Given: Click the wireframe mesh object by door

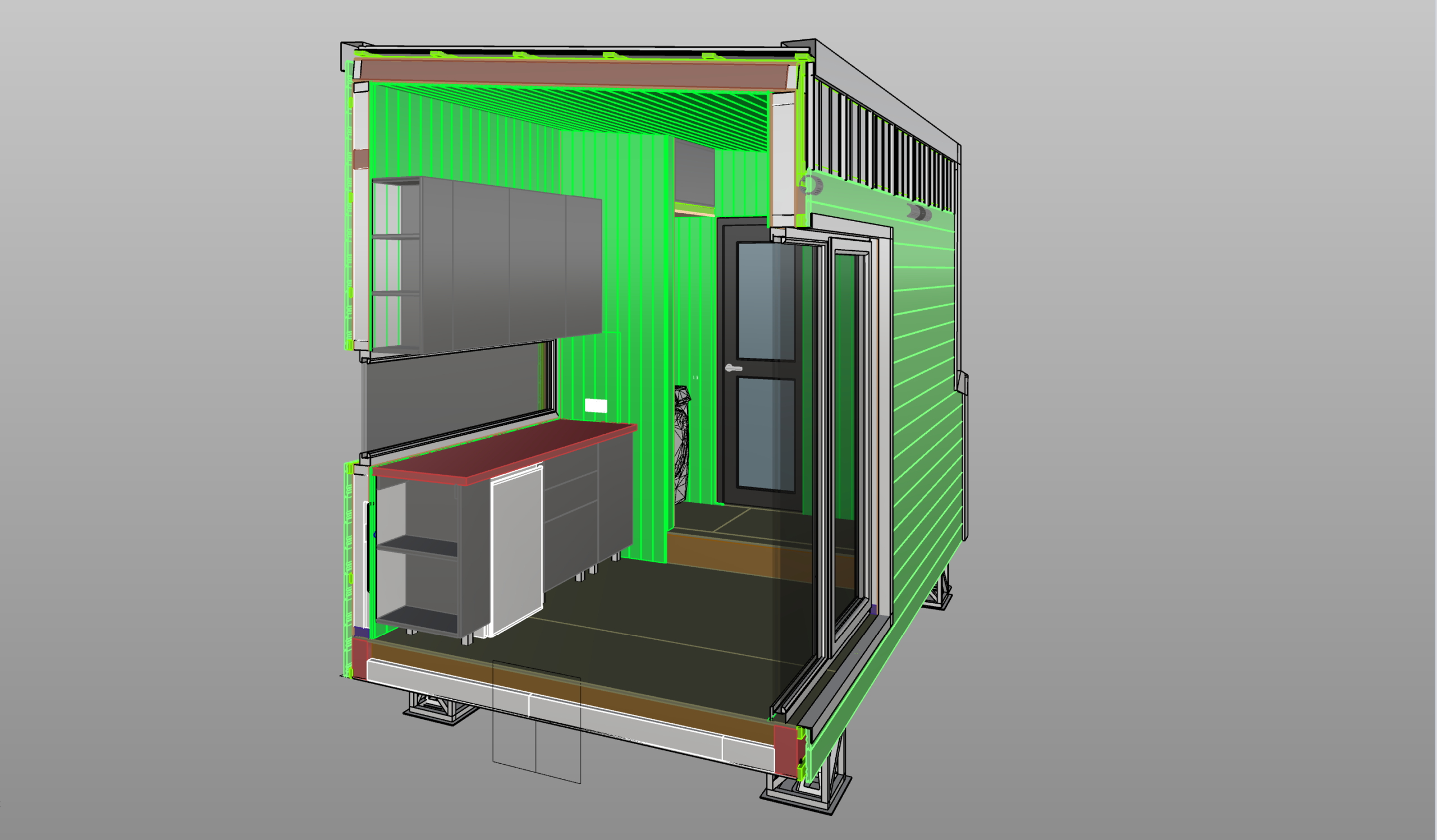Looking at the screenshot, I should [x=682, y=444].
